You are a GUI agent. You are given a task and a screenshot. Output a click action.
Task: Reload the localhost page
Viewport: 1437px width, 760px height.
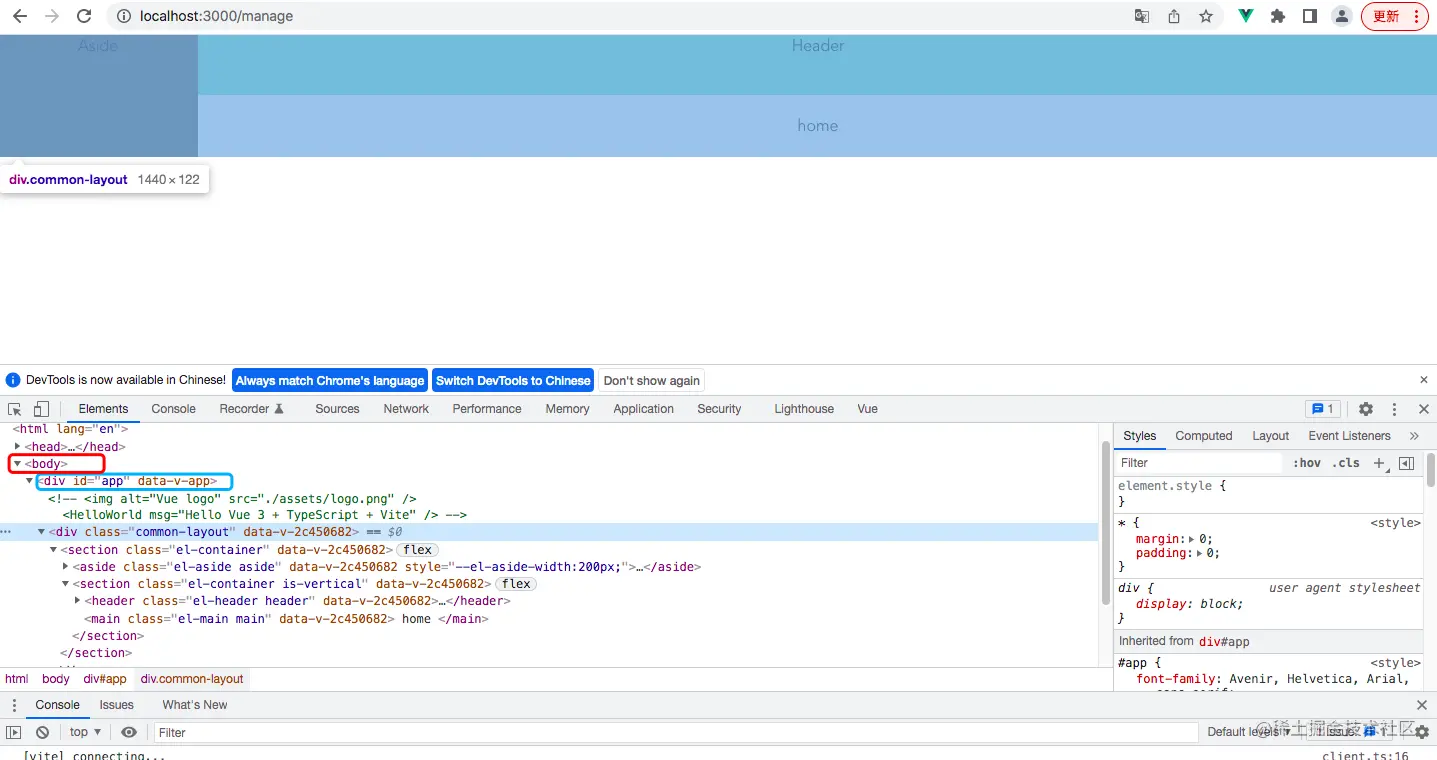[84, 16]
